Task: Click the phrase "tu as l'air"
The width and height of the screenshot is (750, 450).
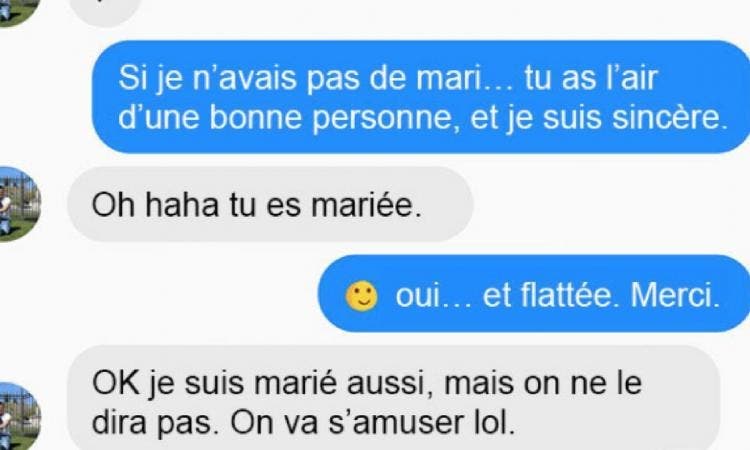Action: 591,78
